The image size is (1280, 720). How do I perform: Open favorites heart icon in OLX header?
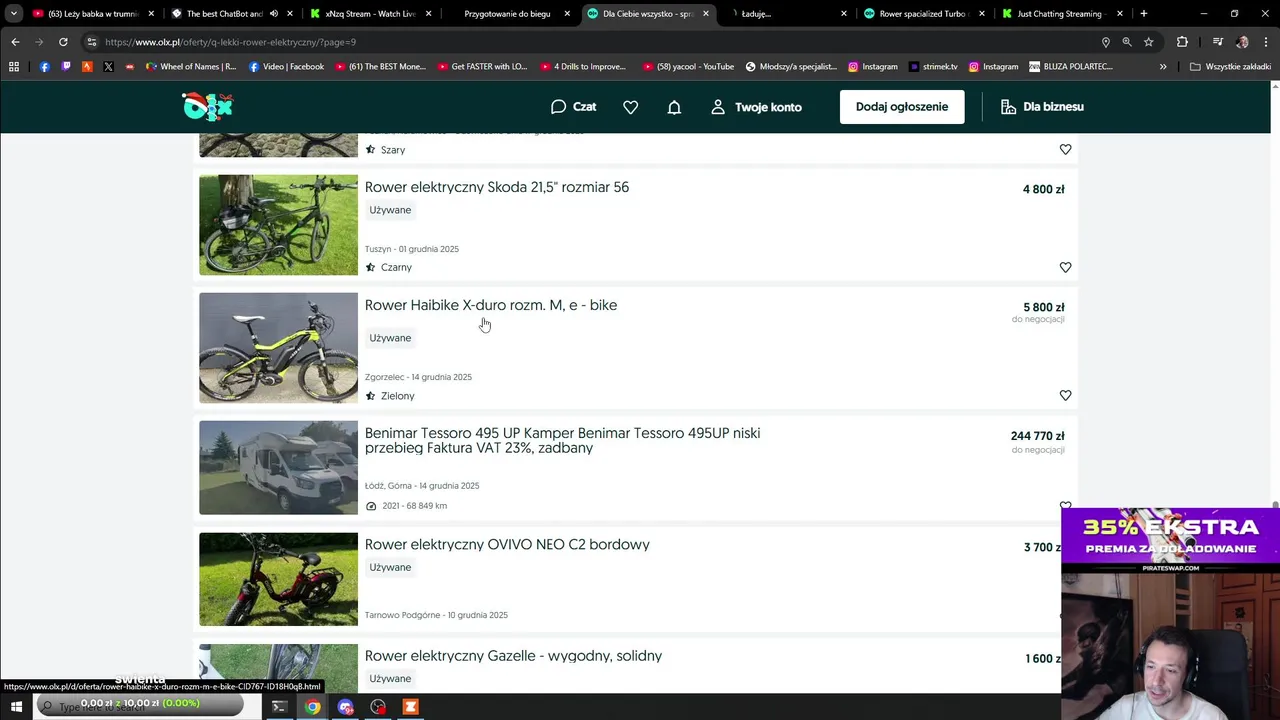click(630, 107)
